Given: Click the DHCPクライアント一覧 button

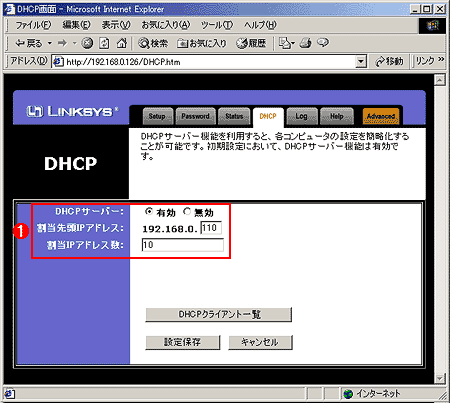Looking at the screenshot, I should [219, 314].
